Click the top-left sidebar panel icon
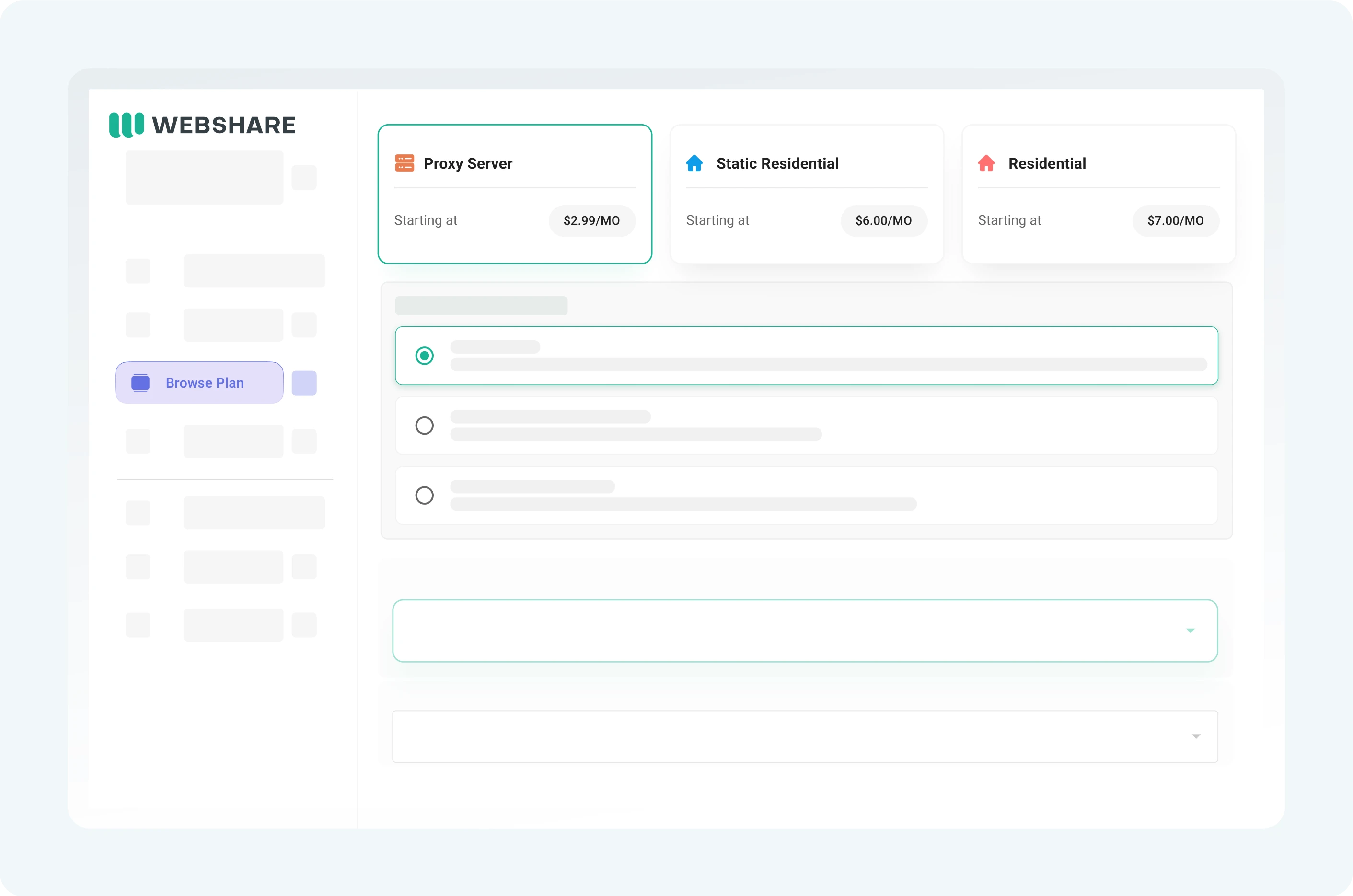 coord(204,177)
